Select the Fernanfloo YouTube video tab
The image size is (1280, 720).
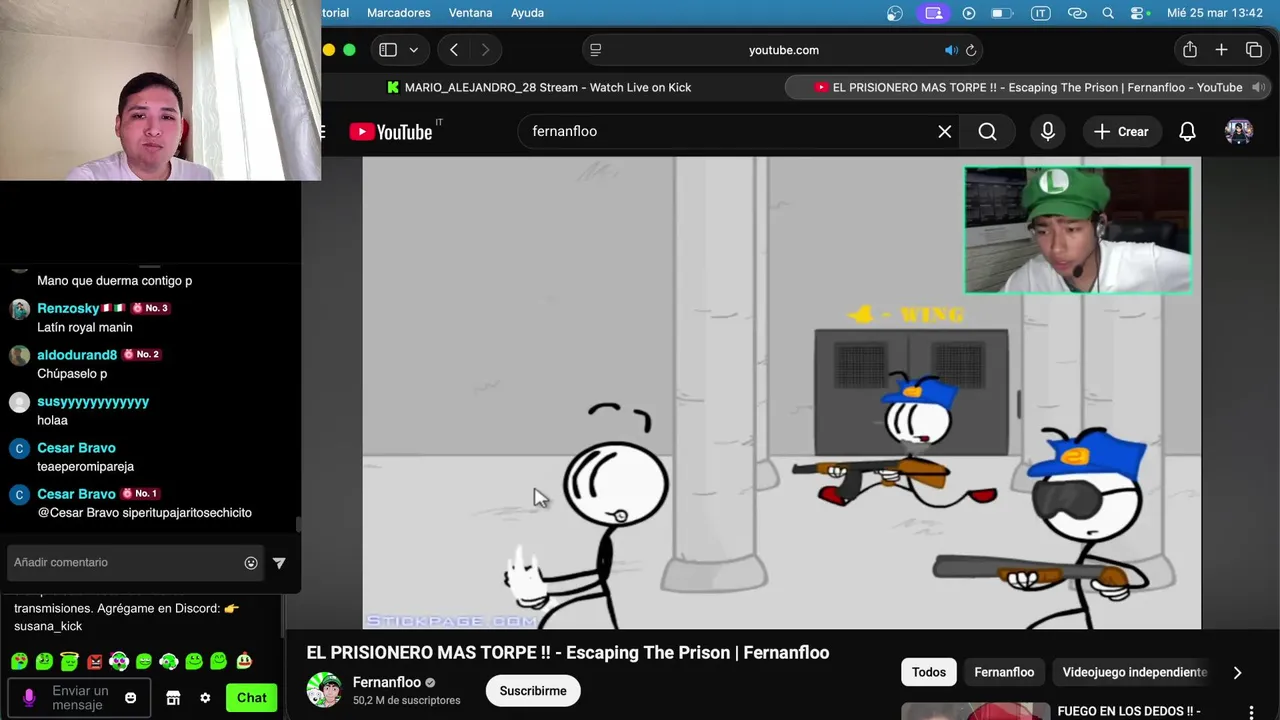tap(1028, 87)
